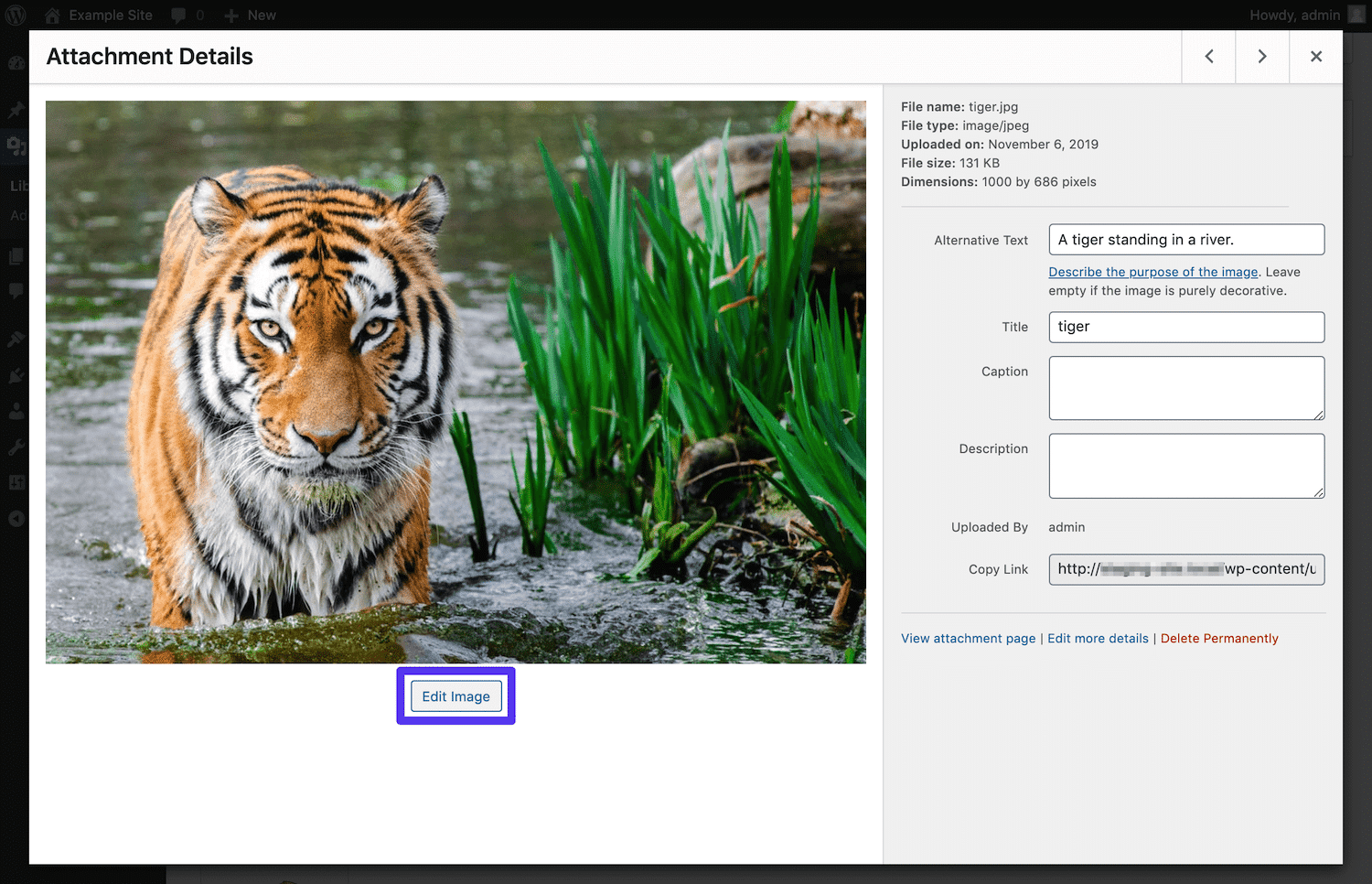Viewport: 1372px width, 884px height.
Task: Focus the Caption text box
Action: pyautogui.click(x=1185, y=388)
